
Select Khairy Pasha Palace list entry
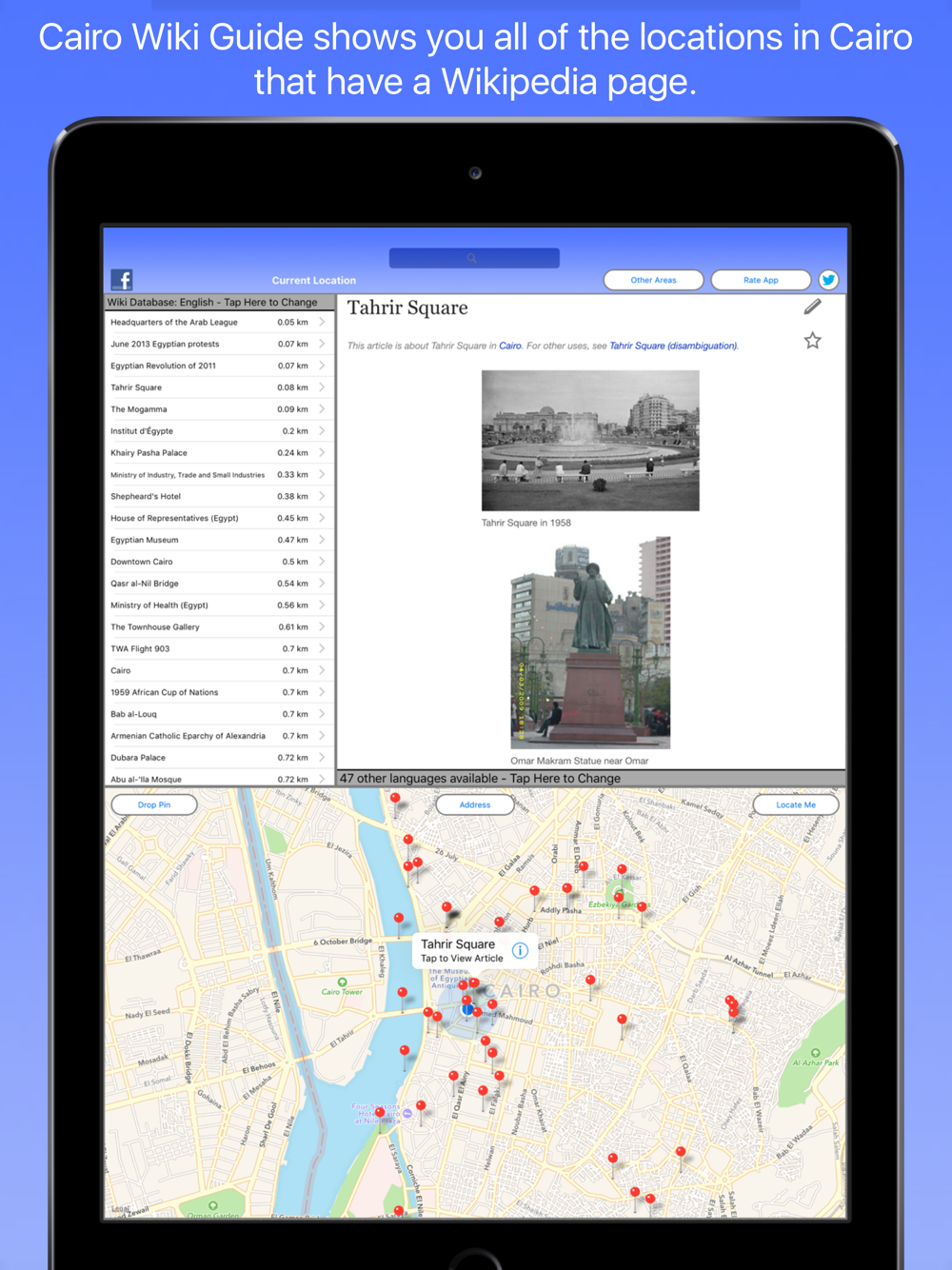click(219, 453)
